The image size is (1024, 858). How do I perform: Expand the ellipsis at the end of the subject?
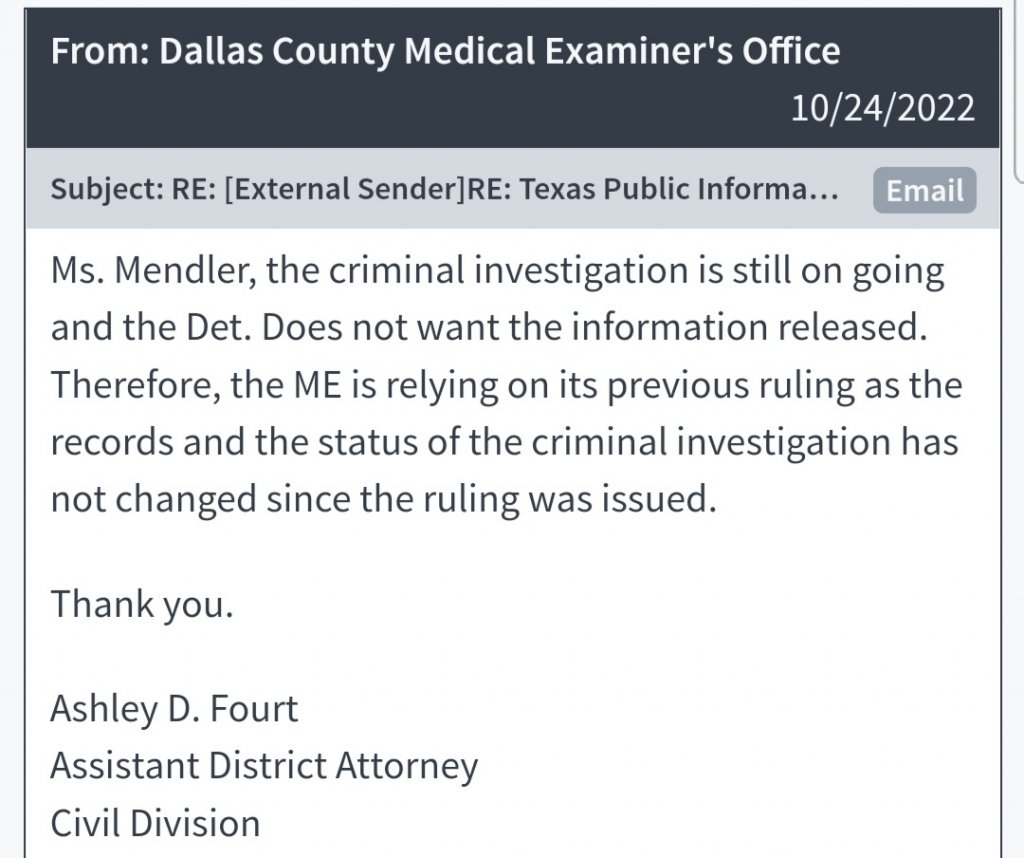coord(822,190)
